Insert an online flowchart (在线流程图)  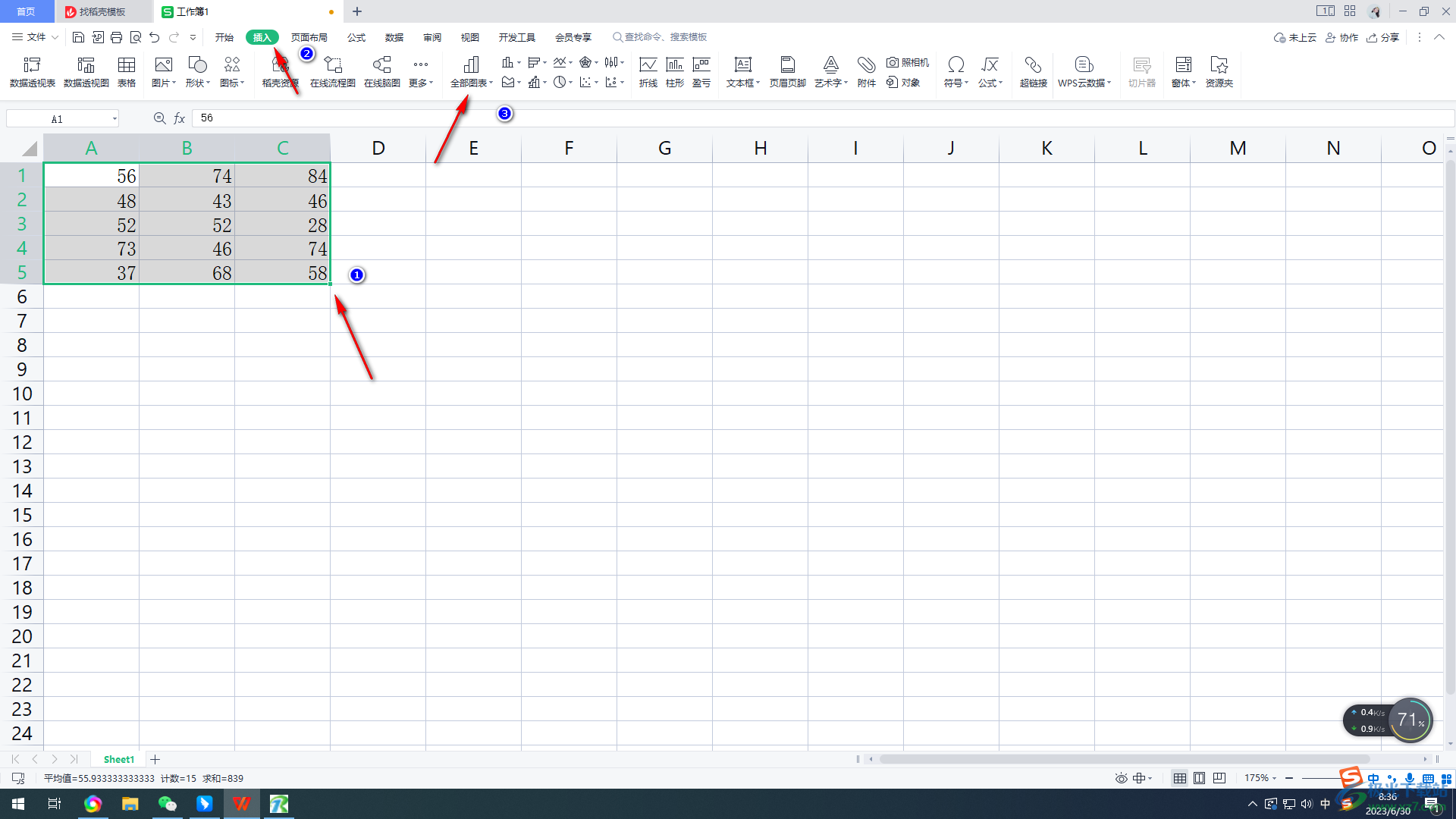[333, 72]
